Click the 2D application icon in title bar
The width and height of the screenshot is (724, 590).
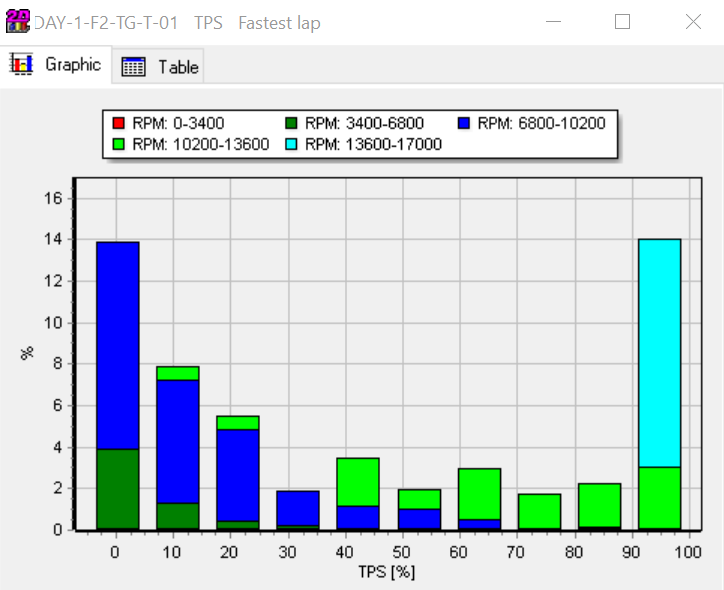(x=17, y=21)
